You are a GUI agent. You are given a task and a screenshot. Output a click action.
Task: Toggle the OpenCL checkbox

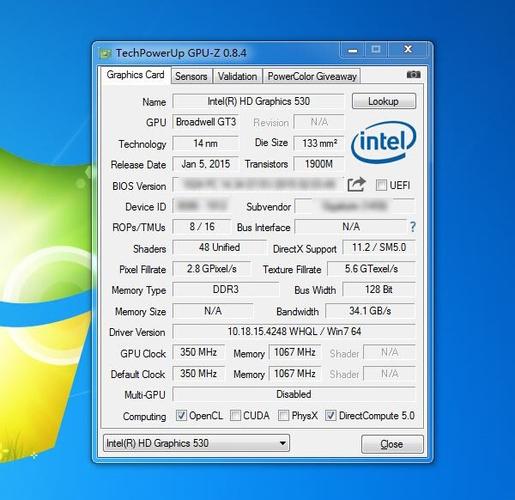click(x=181, y=415)
